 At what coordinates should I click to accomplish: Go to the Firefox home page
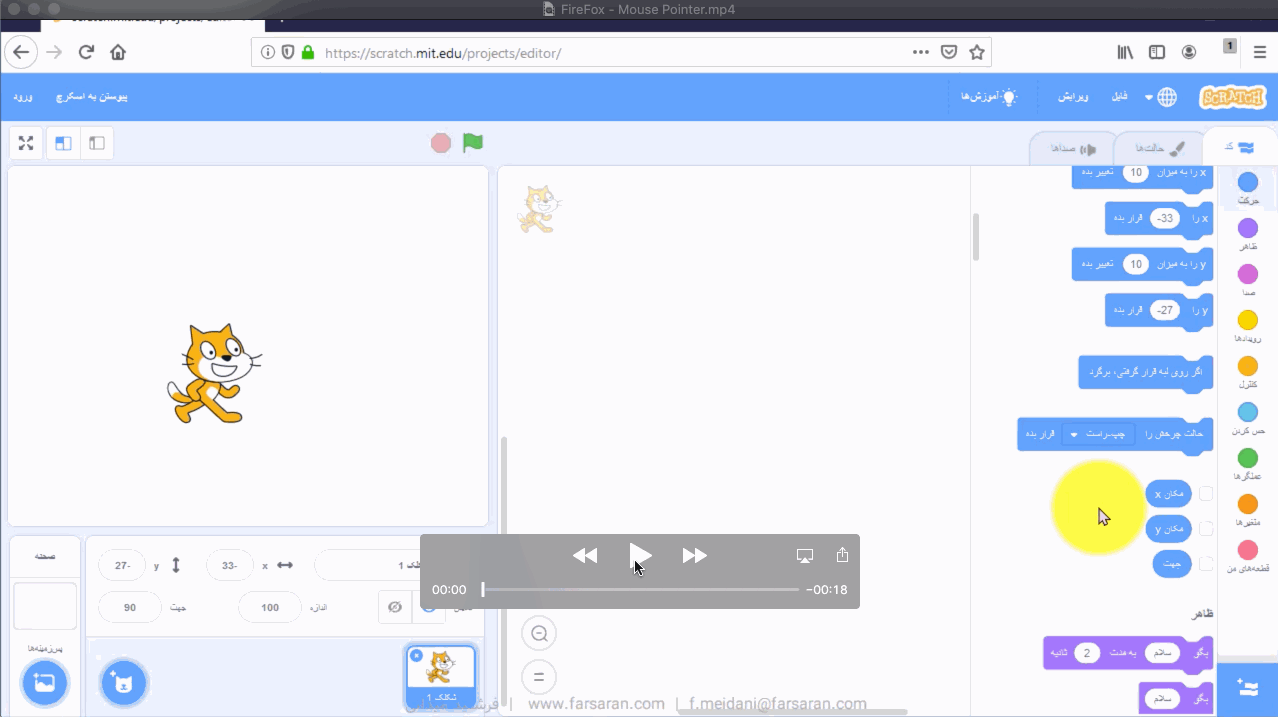pos(118,52)
